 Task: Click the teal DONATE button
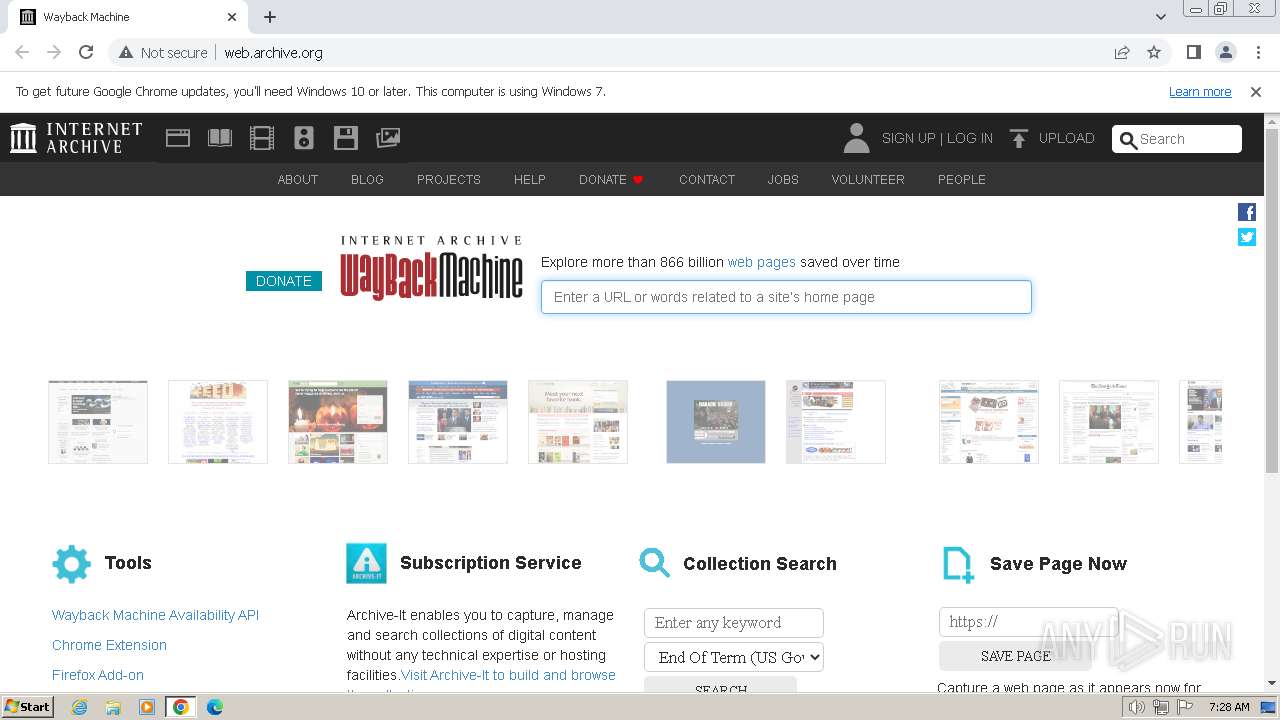coord(284,281)
